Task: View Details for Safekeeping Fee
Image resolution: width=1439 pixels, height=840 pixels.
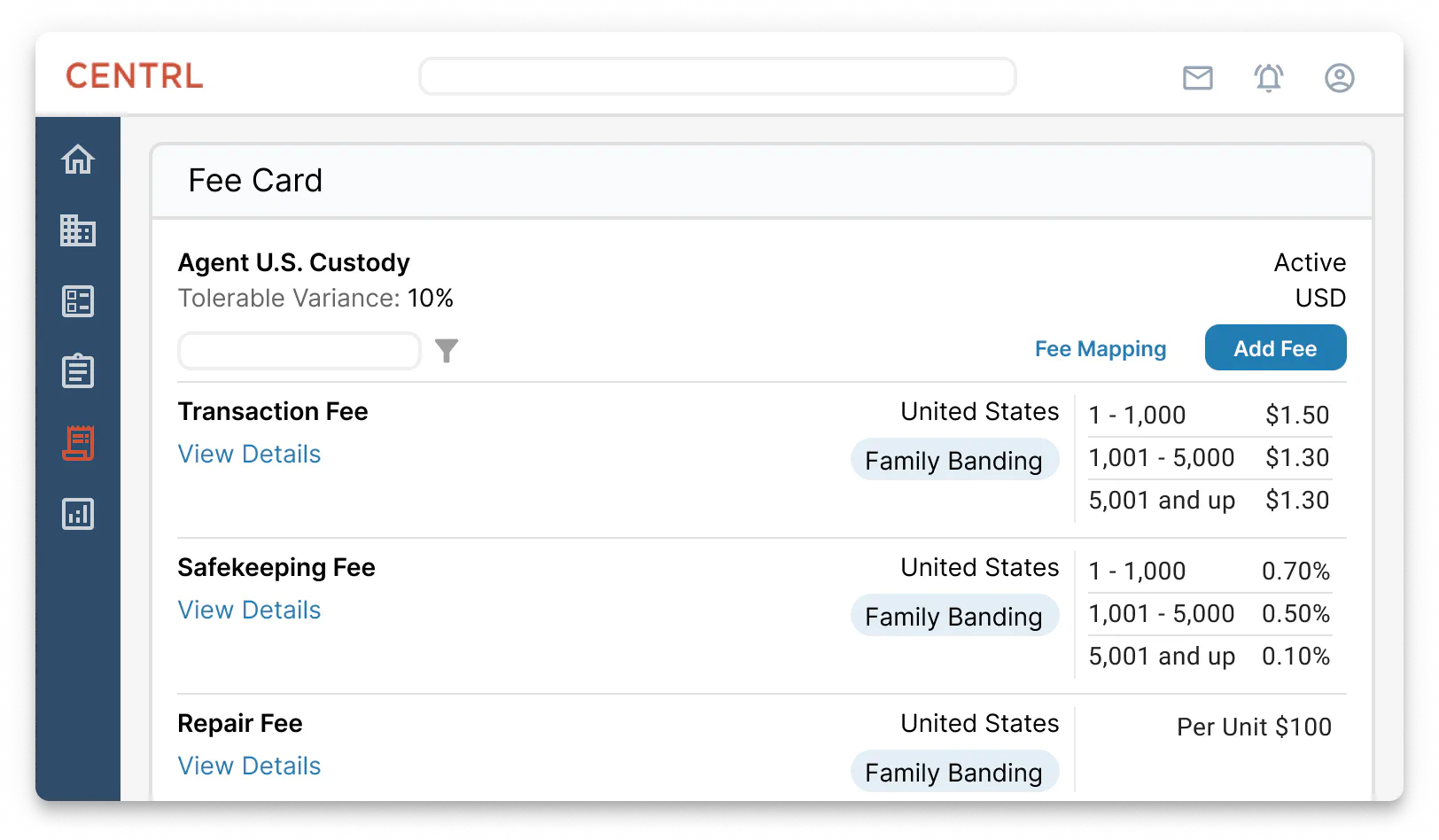Action: click(x=249, y=610)
